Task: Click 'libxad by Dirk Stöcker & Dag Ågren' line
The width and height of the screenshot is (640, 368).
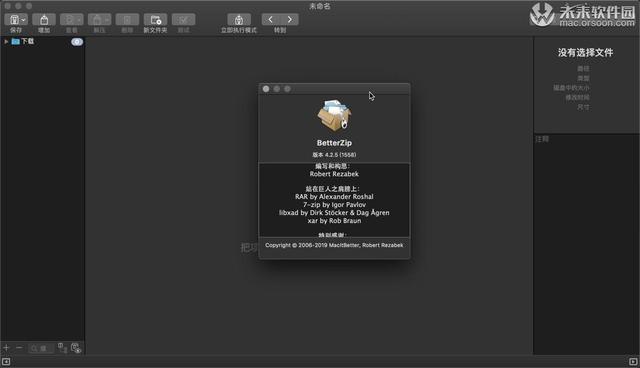Action: (x=334, y=213)
